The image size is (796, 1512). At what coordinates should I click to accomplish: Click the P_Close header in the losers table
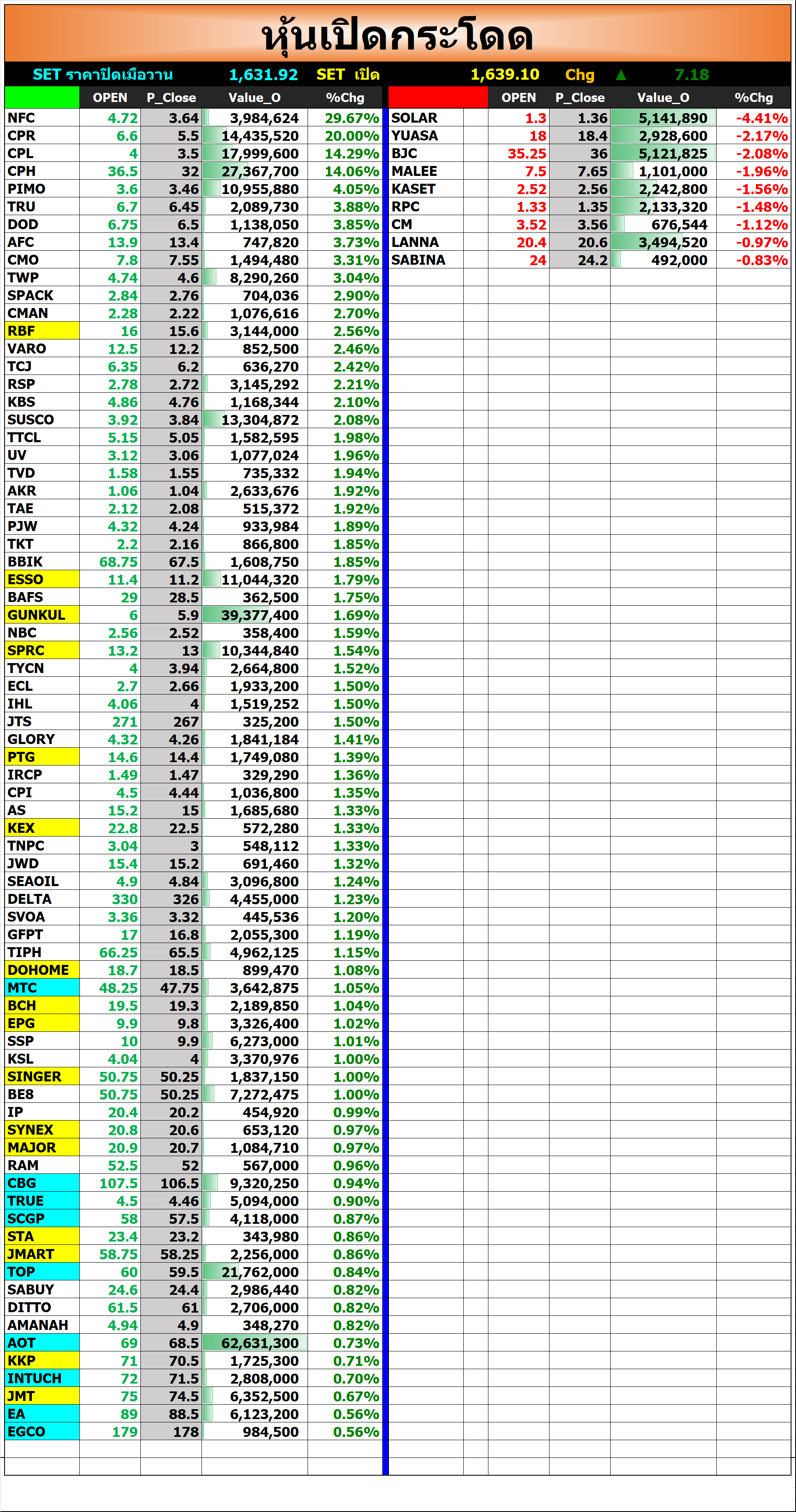pos(579,98)
